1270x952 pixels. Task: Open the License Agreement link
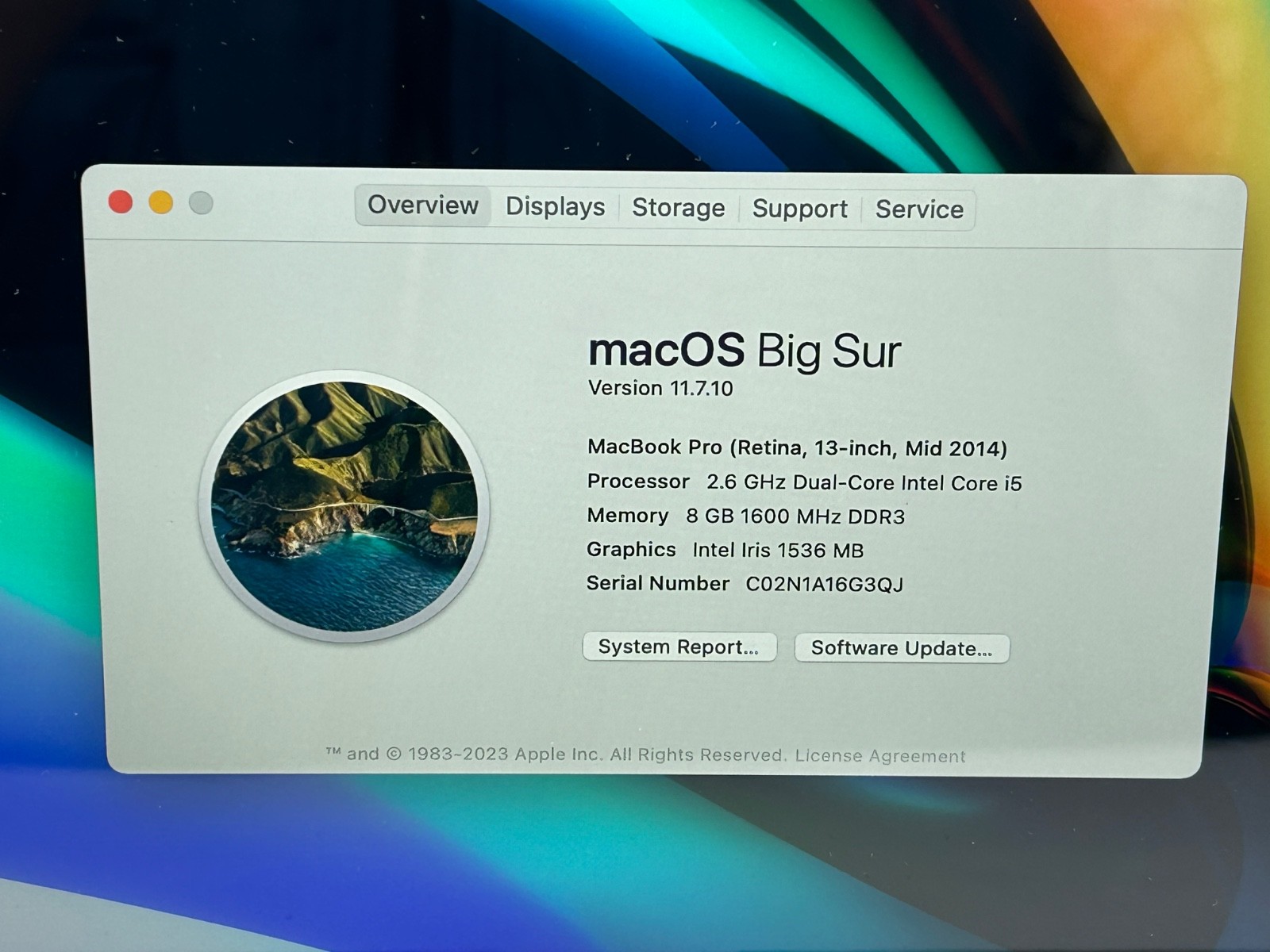click(x=880, y=756)
